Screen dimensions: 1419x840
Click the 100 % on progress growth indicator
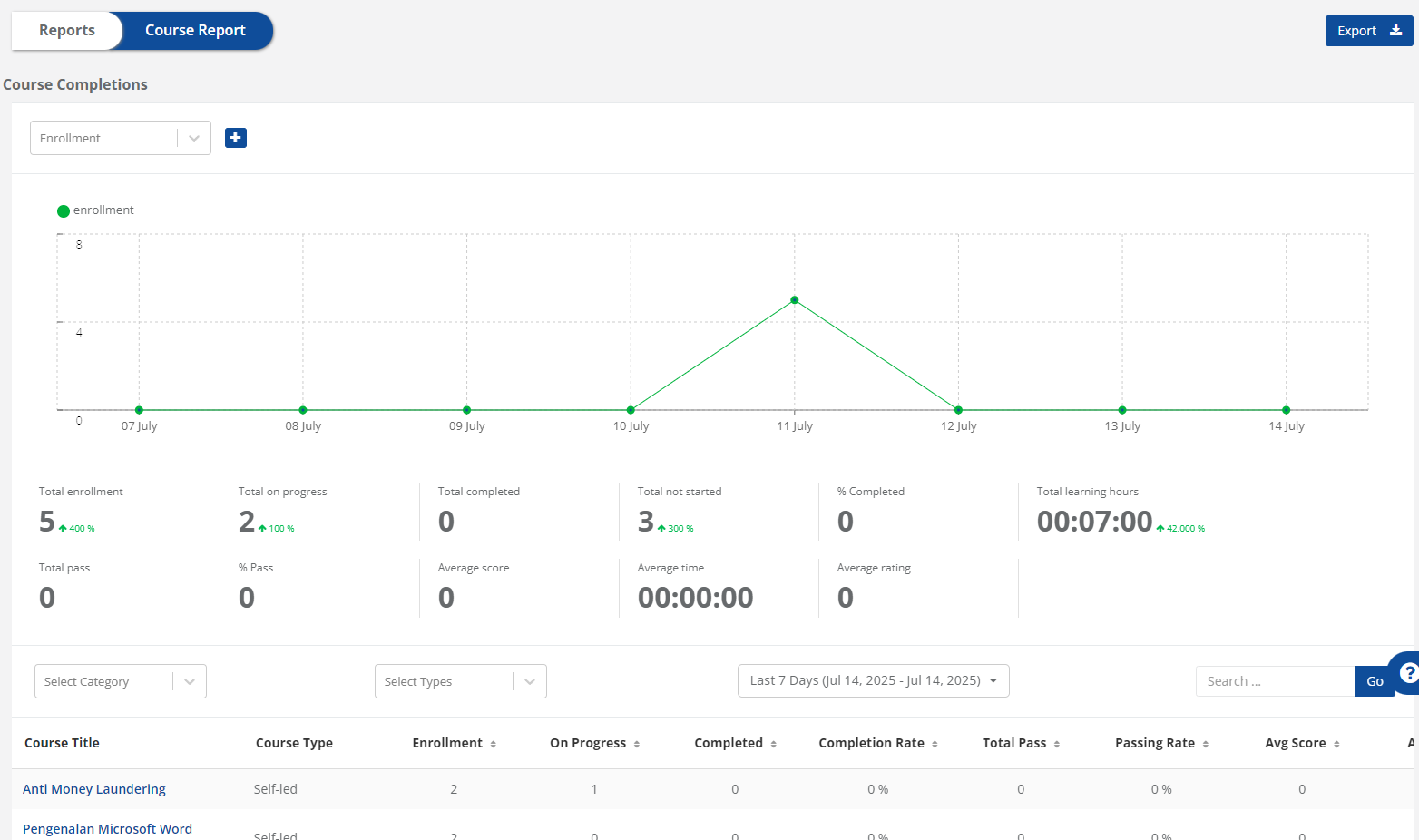click(277, 529)
